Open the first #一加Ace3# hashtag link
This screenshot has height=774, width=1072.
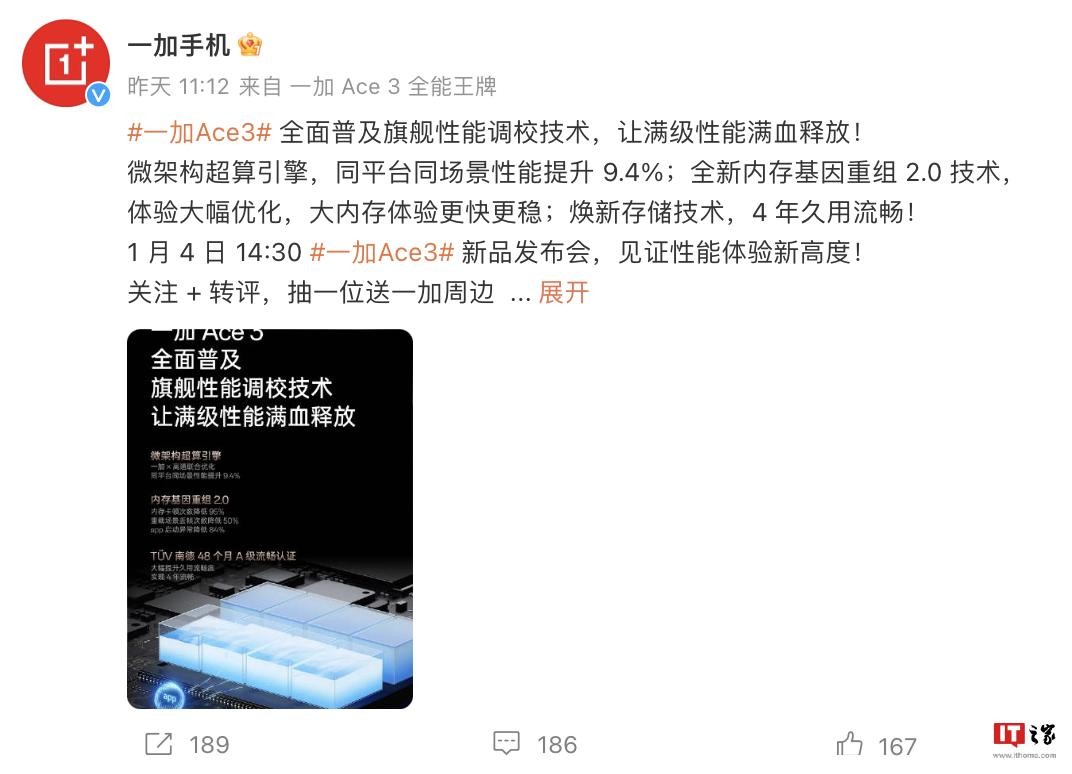coord(200,132)
